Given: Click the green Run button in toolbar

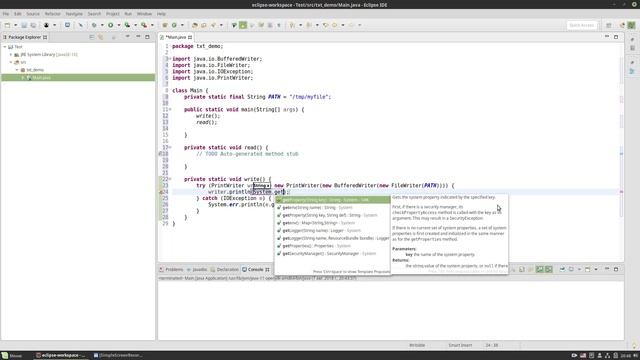Looking at the screenshot, I should [x=111, y=25].
